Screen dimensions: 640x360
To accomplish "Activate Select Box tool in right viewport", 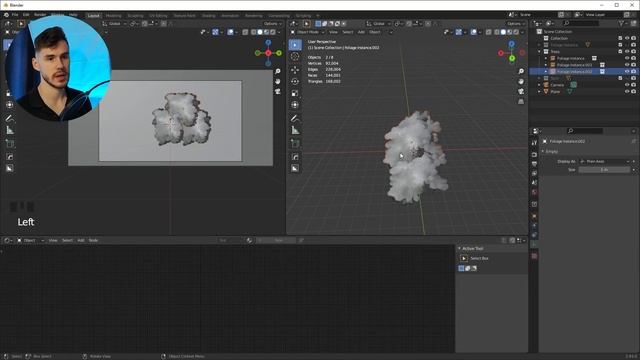I will [295, 44].
